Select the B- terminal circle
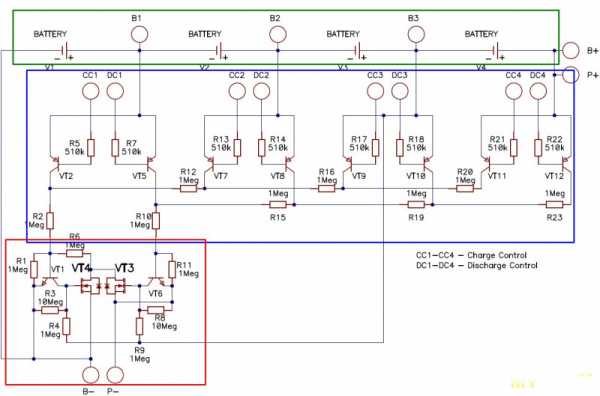The height and width of the screenshot is (396, 600). (x=91, y=375)
